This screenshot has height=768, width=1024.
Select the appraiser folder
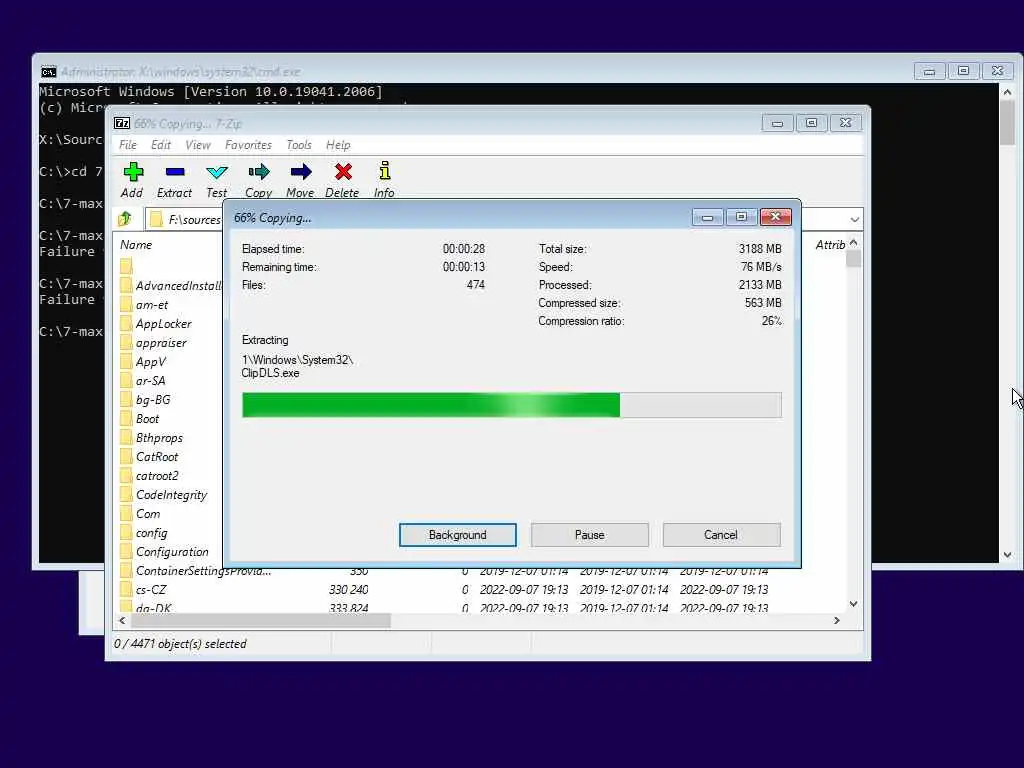click(x=161, y=343)
